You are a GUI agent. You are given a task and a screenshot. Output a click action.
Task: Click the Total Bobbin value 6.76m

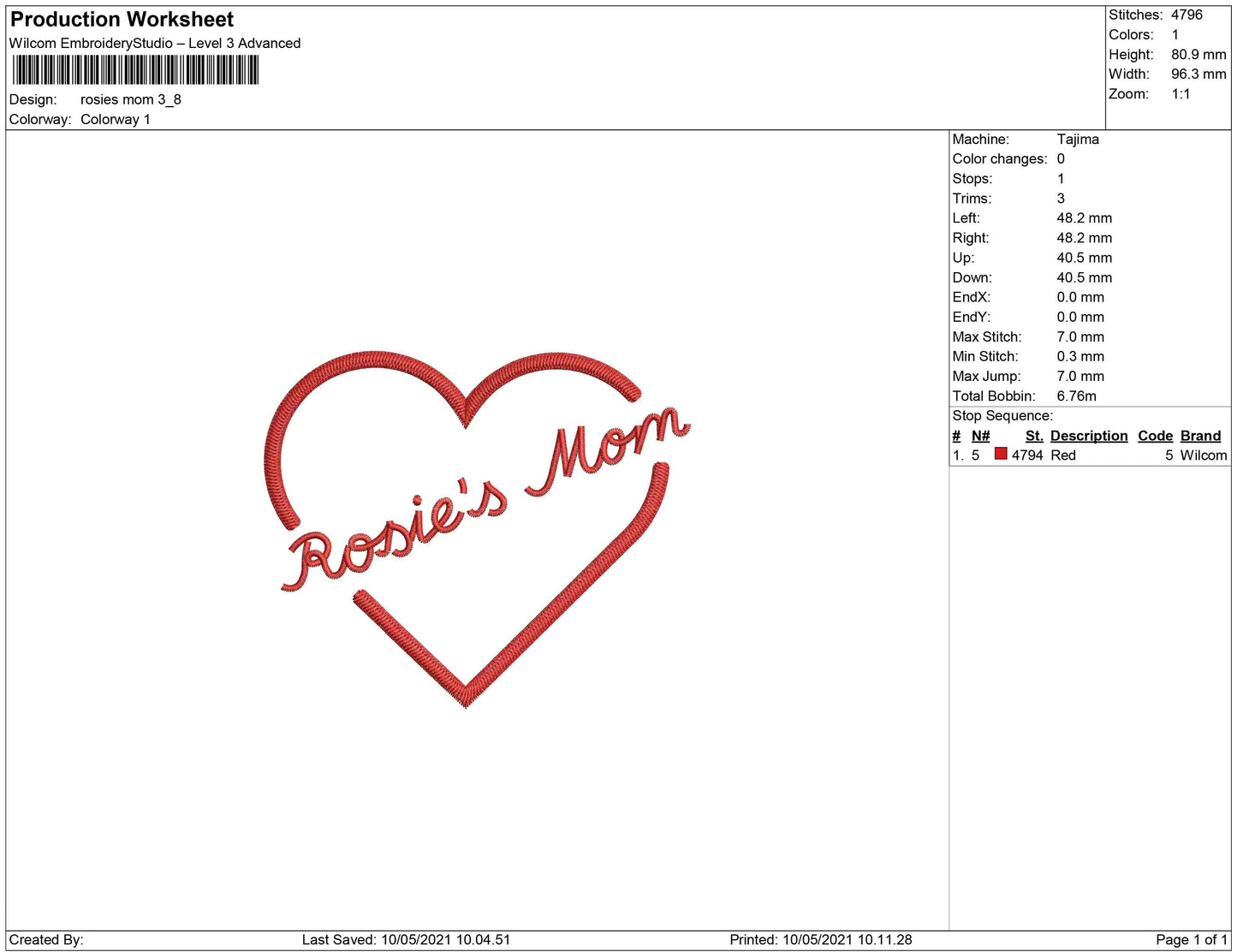[1077, 396]
